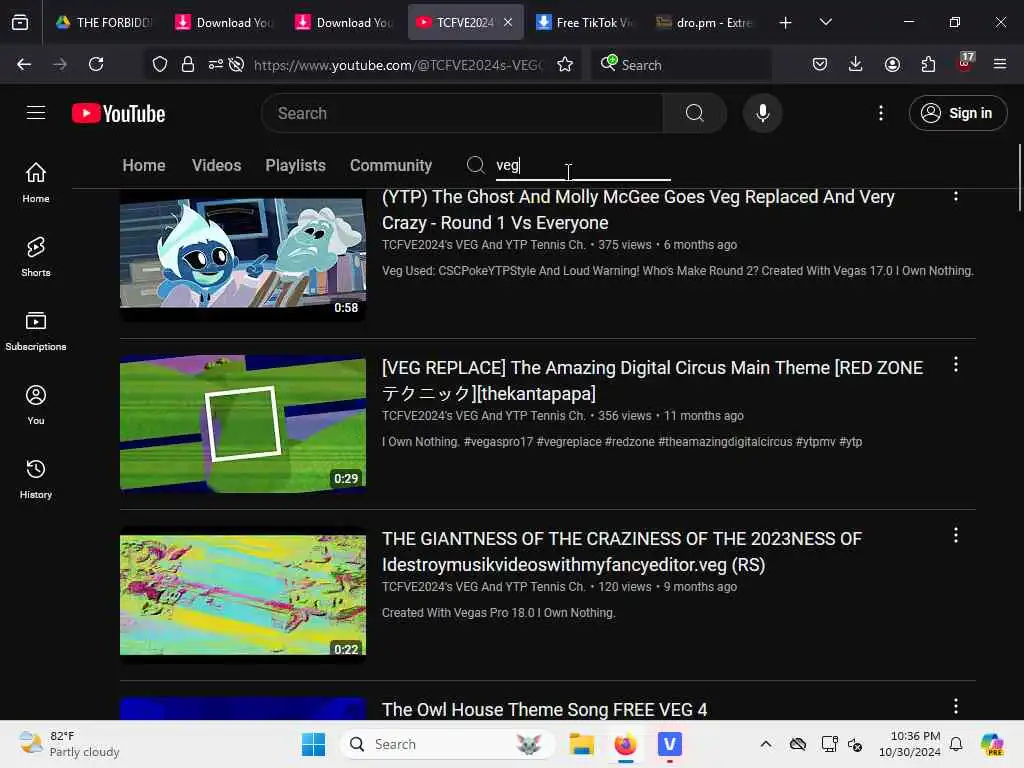1024x768 pixels.
Task: Close the TCFVE2024 tab
Action: [x=508, y=22]
